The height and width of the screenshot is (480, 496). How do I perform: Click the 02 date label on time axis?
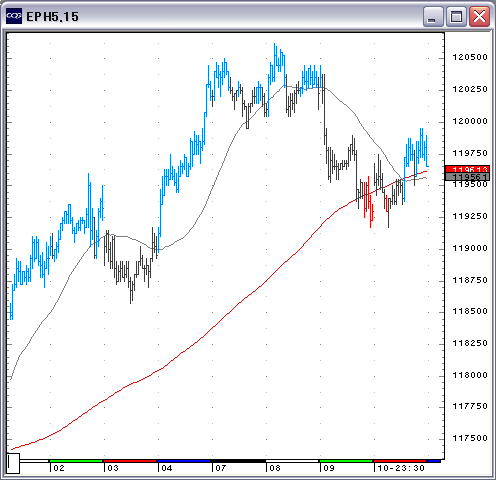coord(59,468)
